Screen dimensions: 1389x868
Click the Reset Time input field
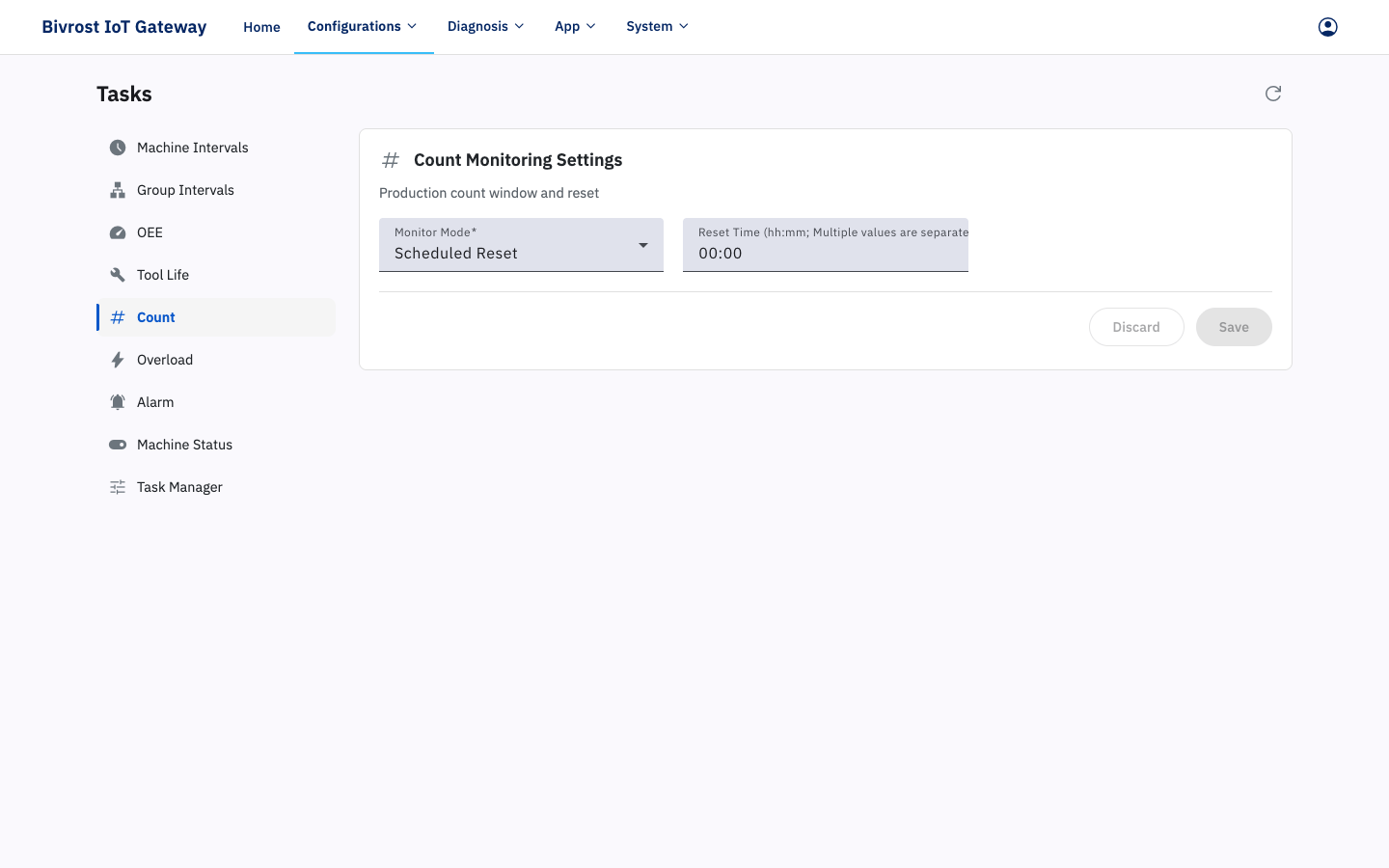[826, 245]
